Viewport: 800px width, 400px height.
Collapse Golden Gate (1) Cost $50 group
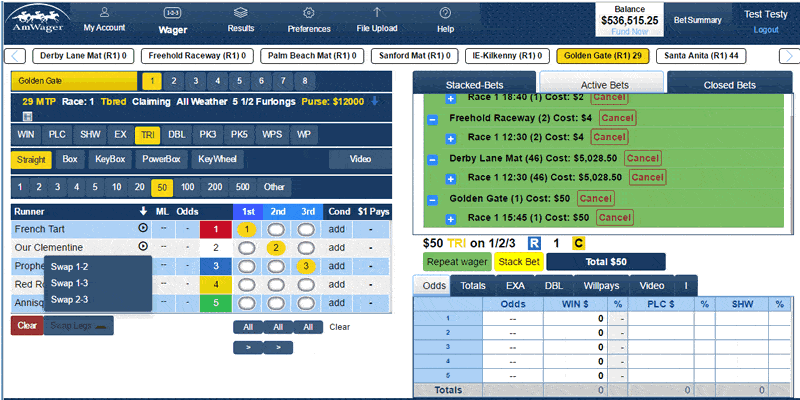tap(432, 200)
